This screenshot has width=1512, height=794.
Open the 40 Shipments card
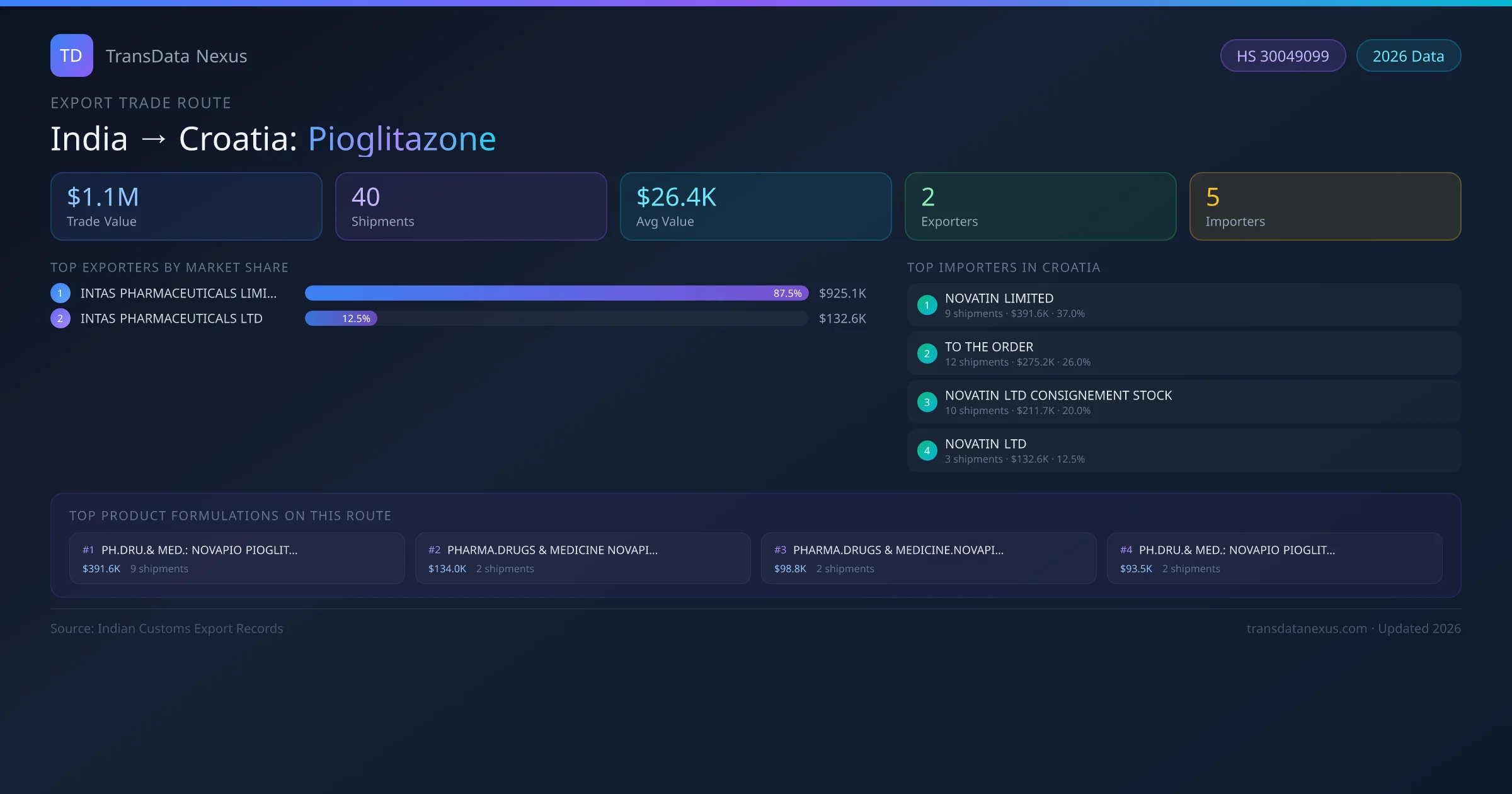tap(471, 206)
